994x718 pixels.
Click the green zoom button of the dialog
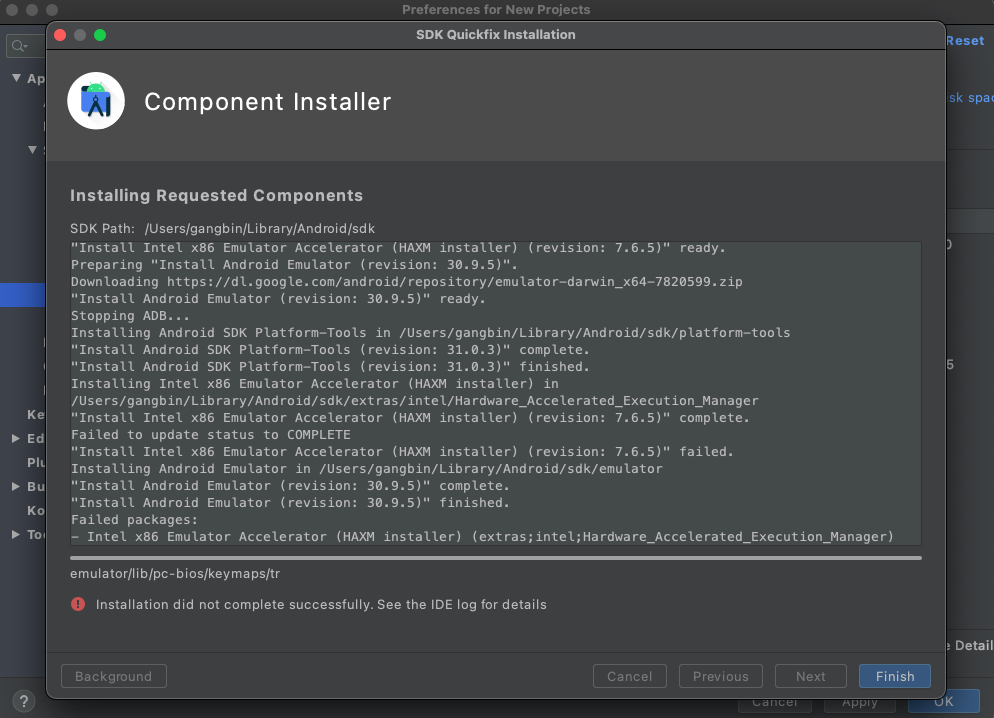click(100, 35)
